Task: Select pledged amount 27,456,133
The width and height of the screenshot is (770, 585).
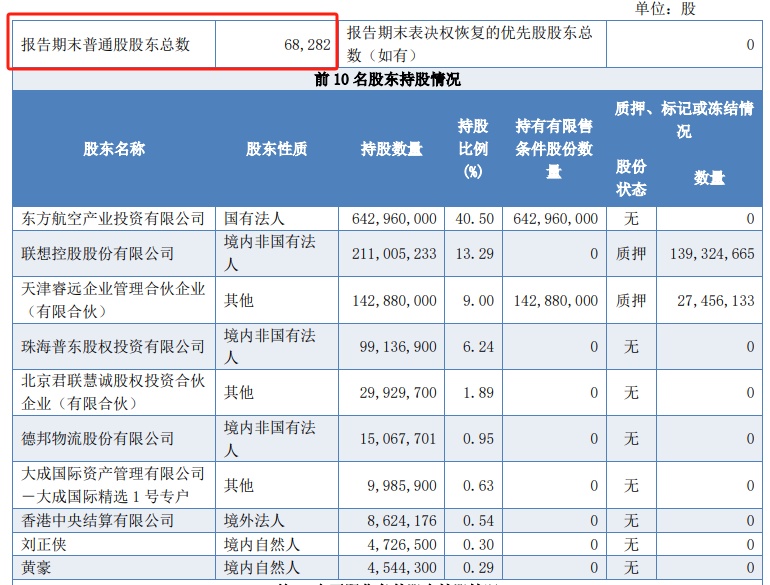Action: [x=715, y=300]
